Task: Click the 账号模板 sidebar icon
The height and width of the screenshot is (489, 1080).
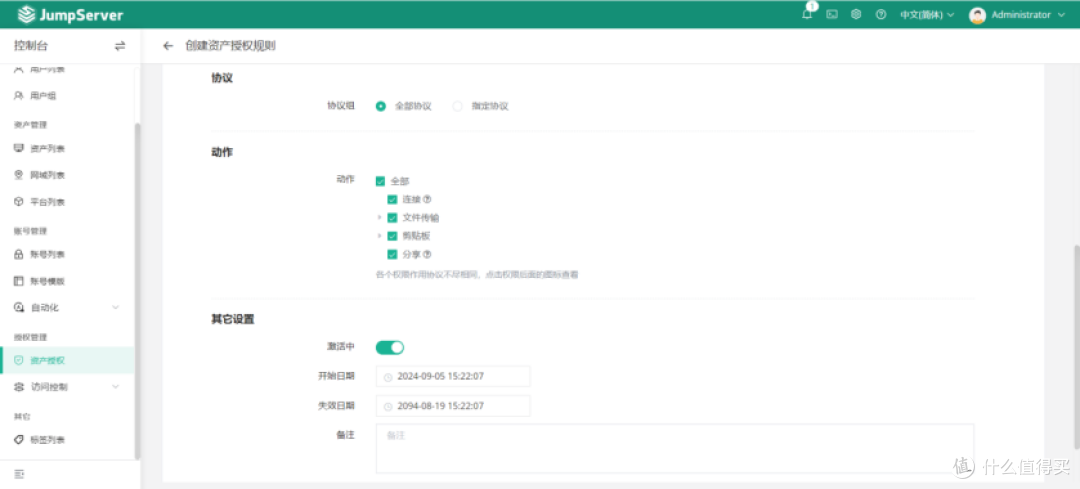Action: click(19, 281)
